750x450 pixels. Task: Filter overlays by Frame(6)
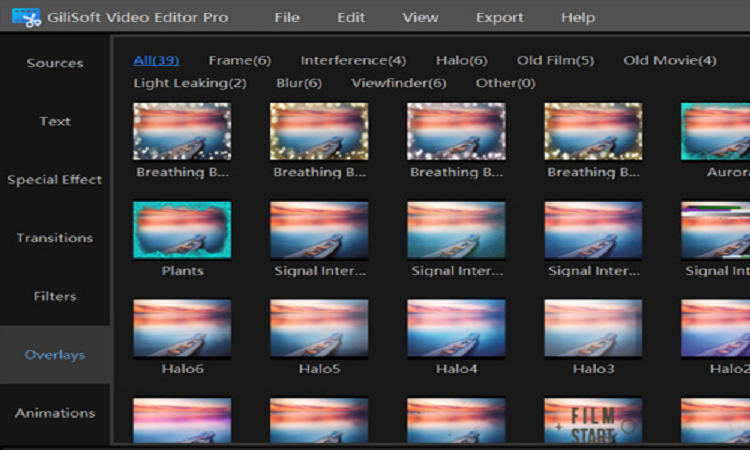pos(239,61)
